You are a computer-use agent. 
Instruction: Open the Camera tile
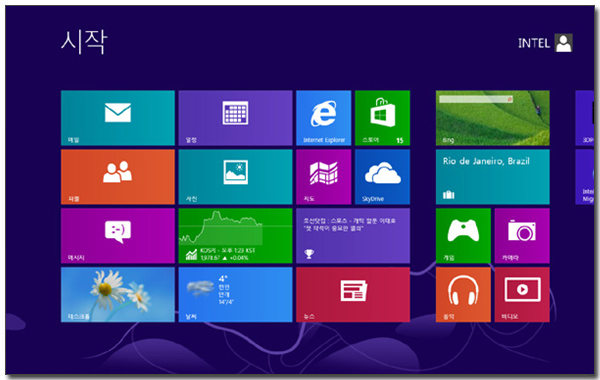522,236
